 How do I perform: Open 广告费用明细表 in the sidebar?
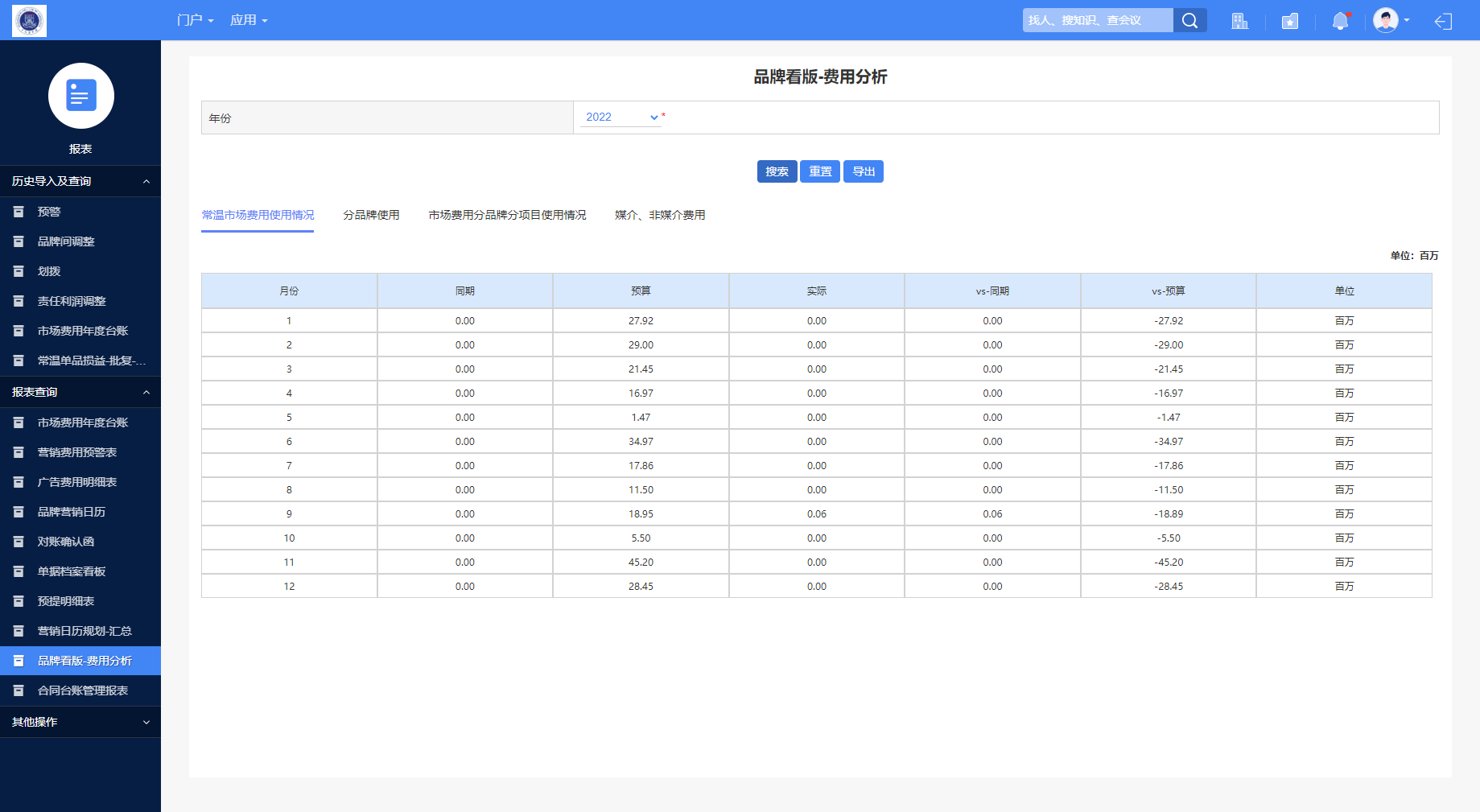[77, 482]
